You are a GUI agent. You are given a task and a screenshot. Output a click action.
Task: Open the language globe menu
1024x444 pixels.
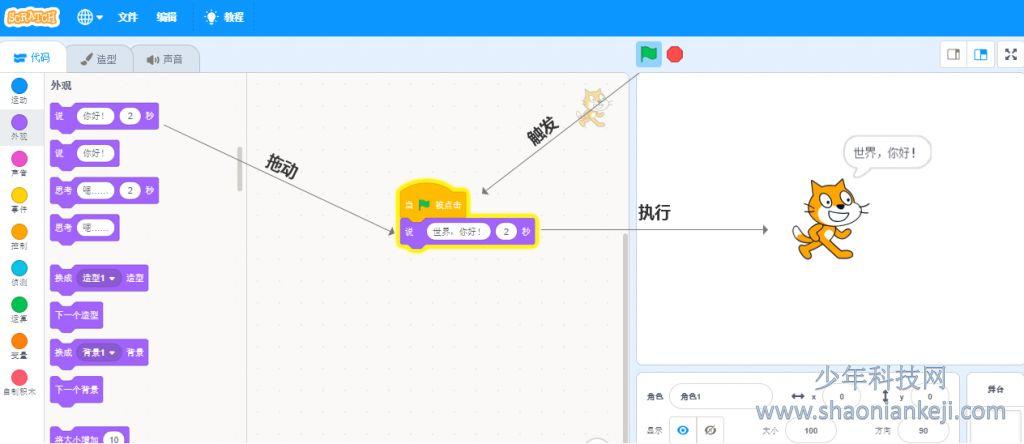(89, 18)
